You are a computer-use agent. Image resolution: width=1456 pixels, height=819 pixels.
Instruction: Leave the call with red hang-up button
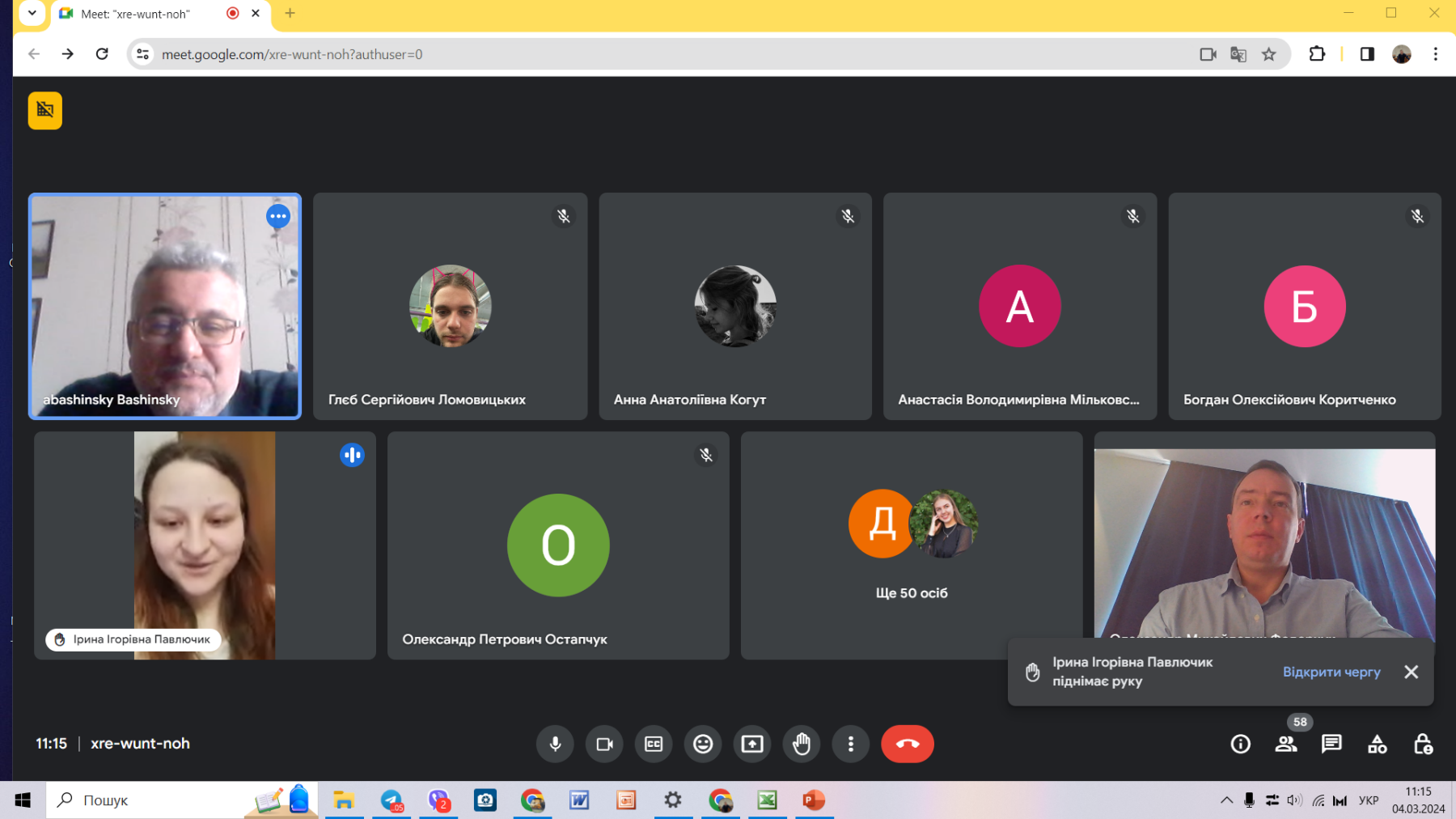907,744
